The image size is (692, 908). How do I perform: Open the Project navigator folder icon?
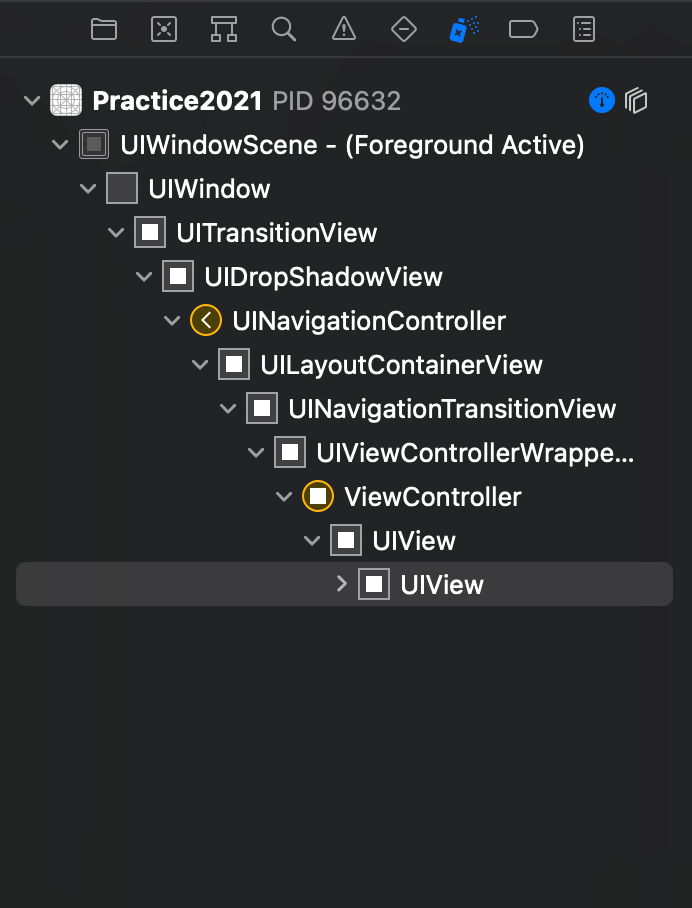pos(104,29)
